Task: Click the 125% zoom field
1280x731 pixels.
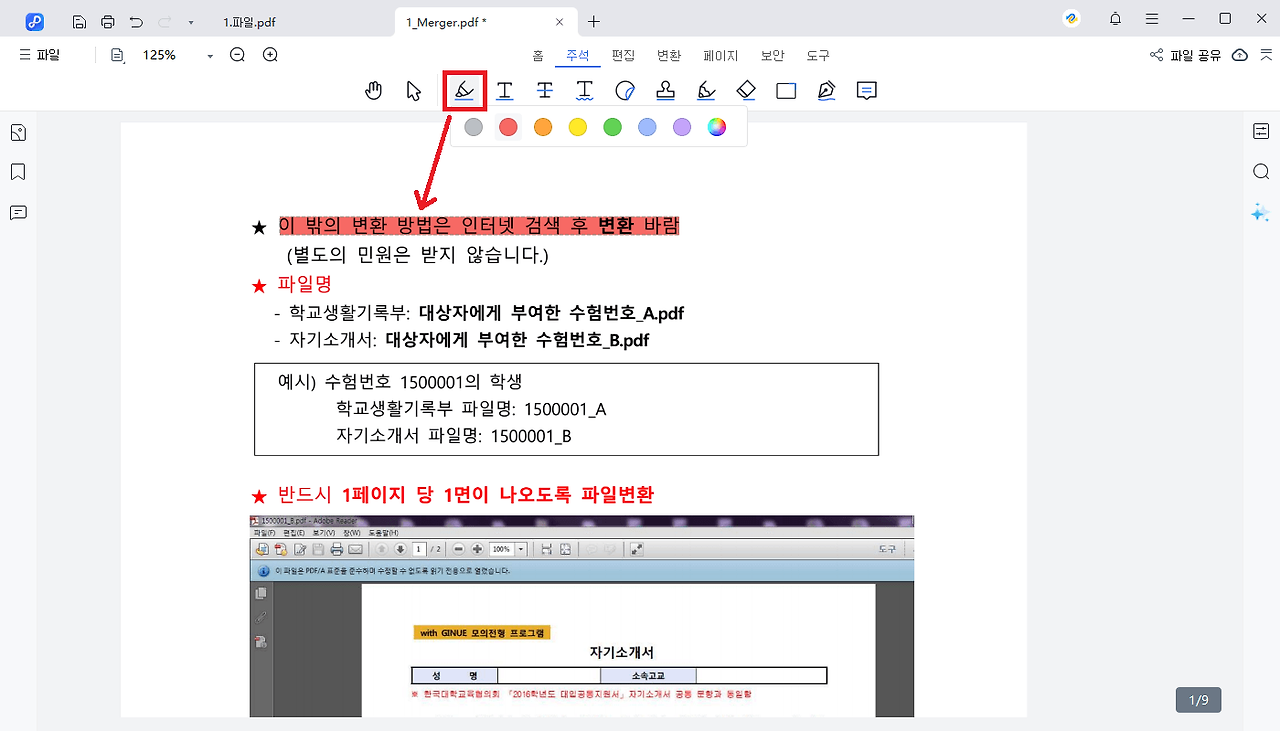Action: pos(159,55)
